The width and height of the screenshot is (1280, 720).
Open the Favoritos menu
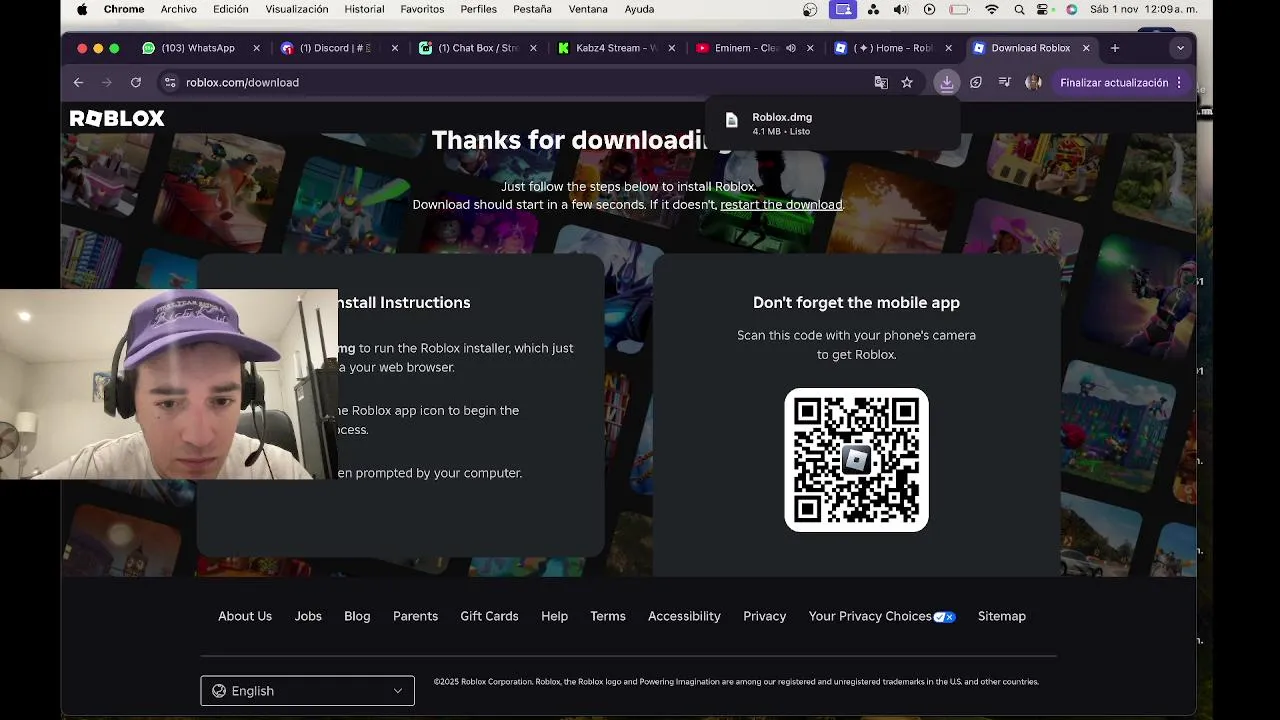coord(422,9)
